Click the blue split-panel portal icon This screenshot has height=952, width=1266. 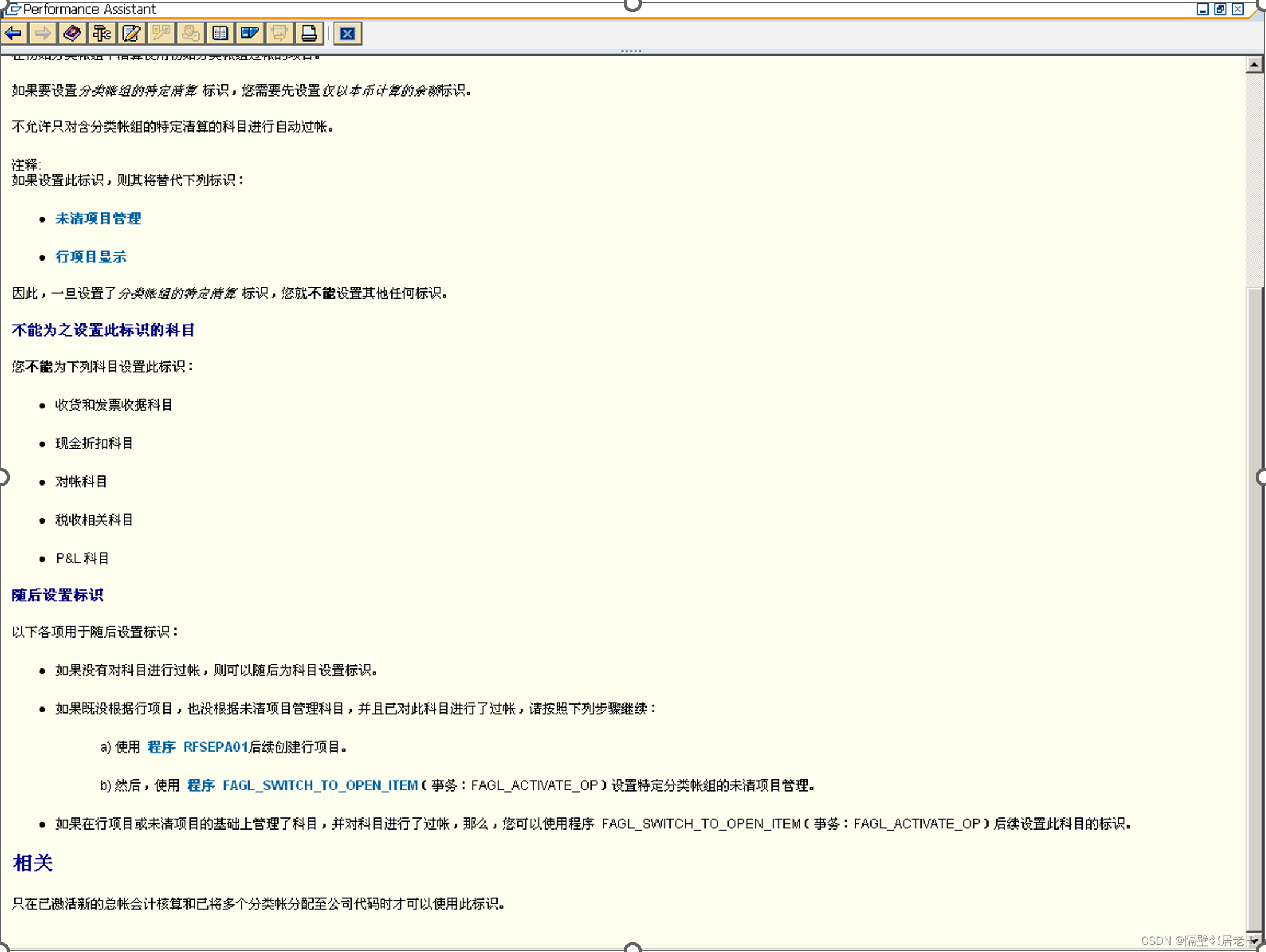click(x=250, y=33)
